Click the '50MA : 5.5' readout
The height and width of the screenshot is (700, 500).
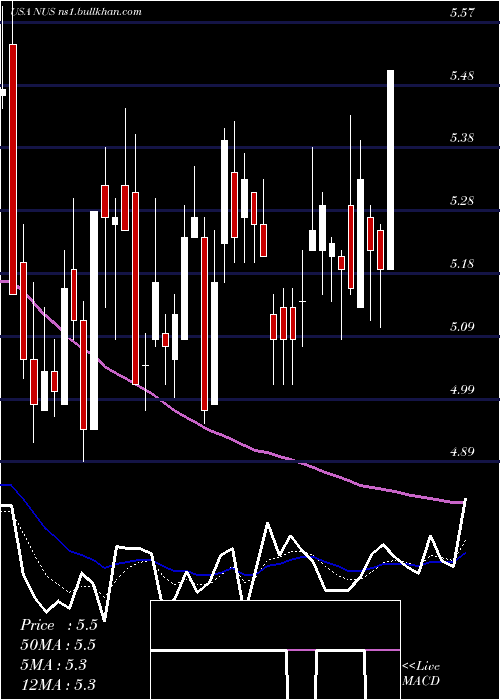[58, 645]
